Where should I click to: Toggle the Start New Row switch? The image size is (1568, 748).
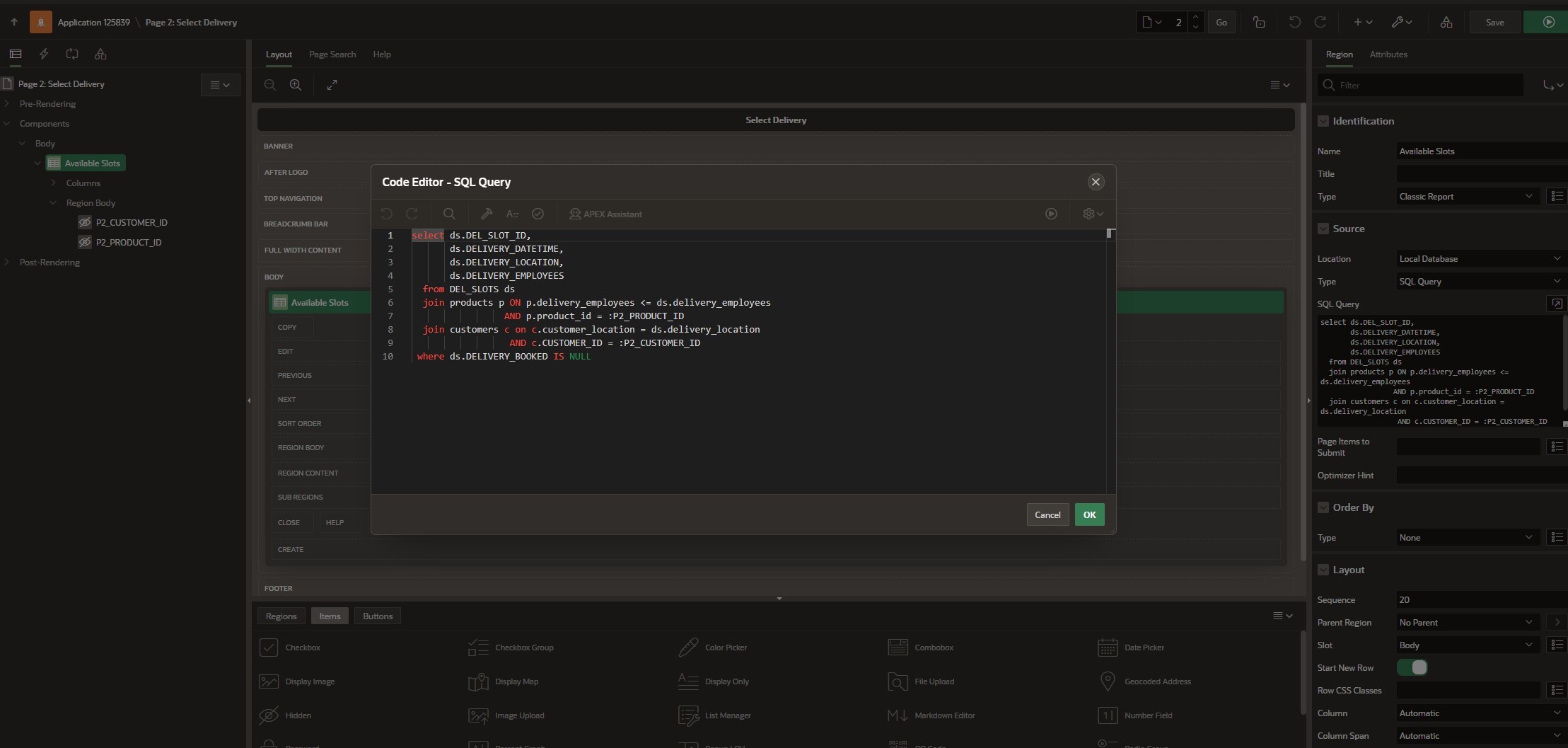1412,667
